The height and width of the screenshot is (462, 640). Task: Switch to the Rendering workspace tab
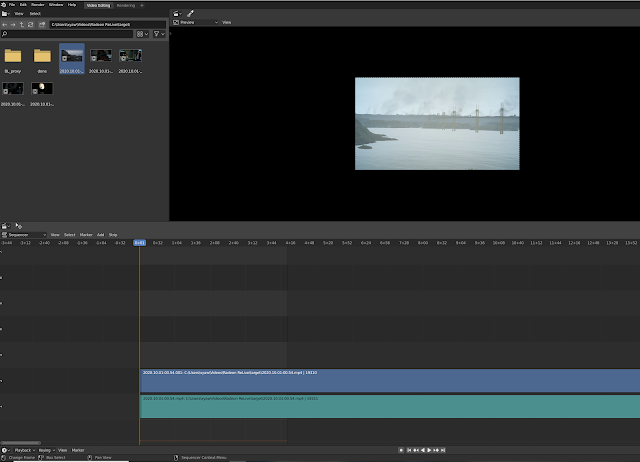tap(126, 5)
